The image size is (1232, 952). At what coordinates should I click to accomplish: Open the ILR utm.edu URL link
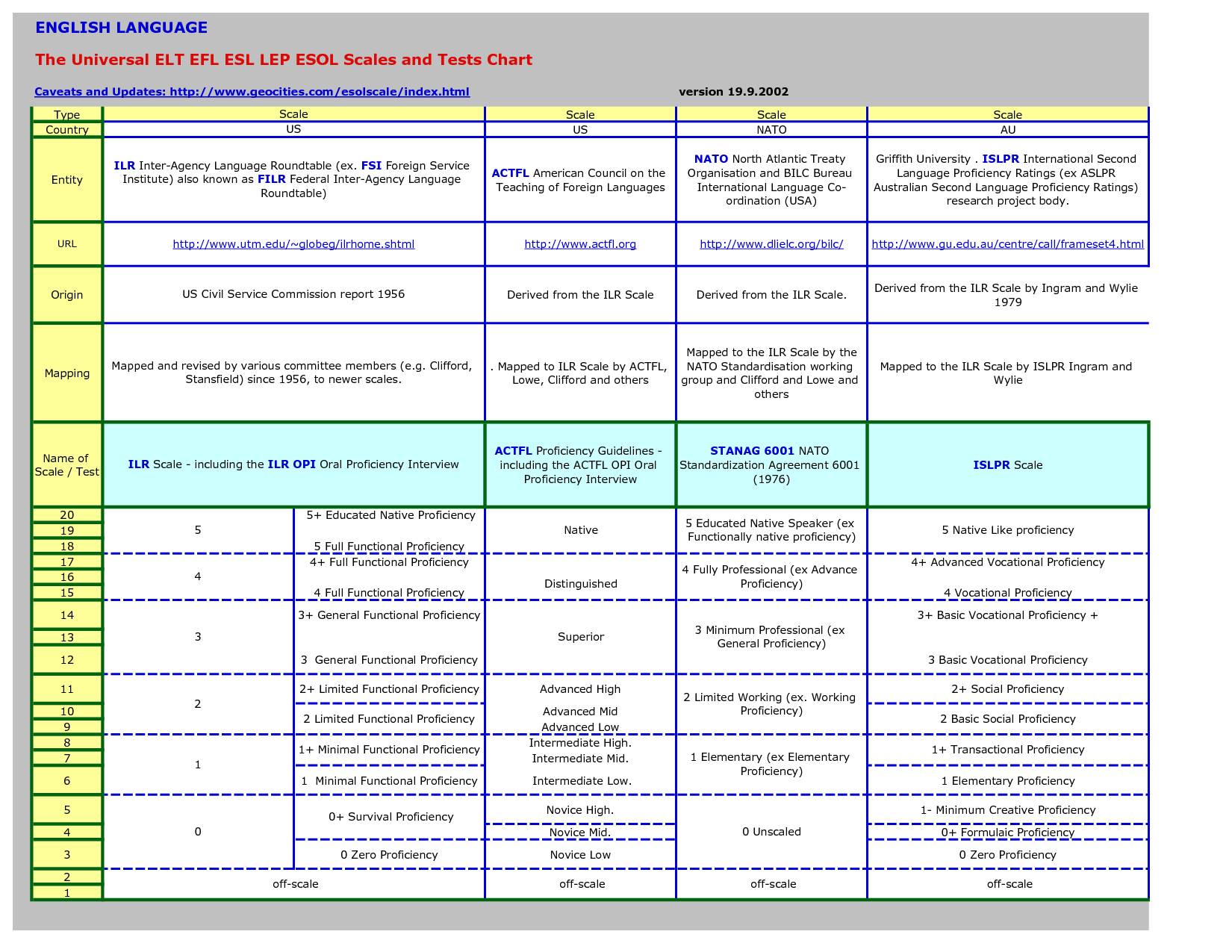293,244
